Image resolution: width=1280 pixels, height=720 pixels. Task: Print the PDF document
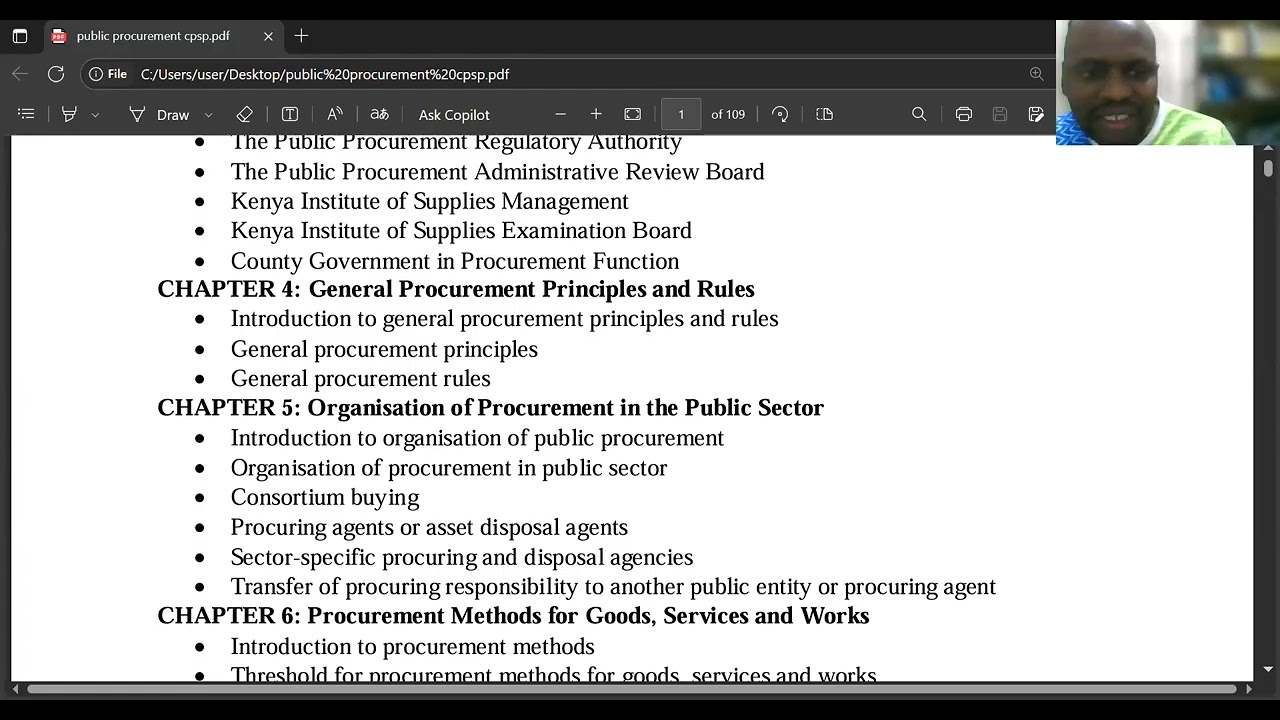pos(964,114)
